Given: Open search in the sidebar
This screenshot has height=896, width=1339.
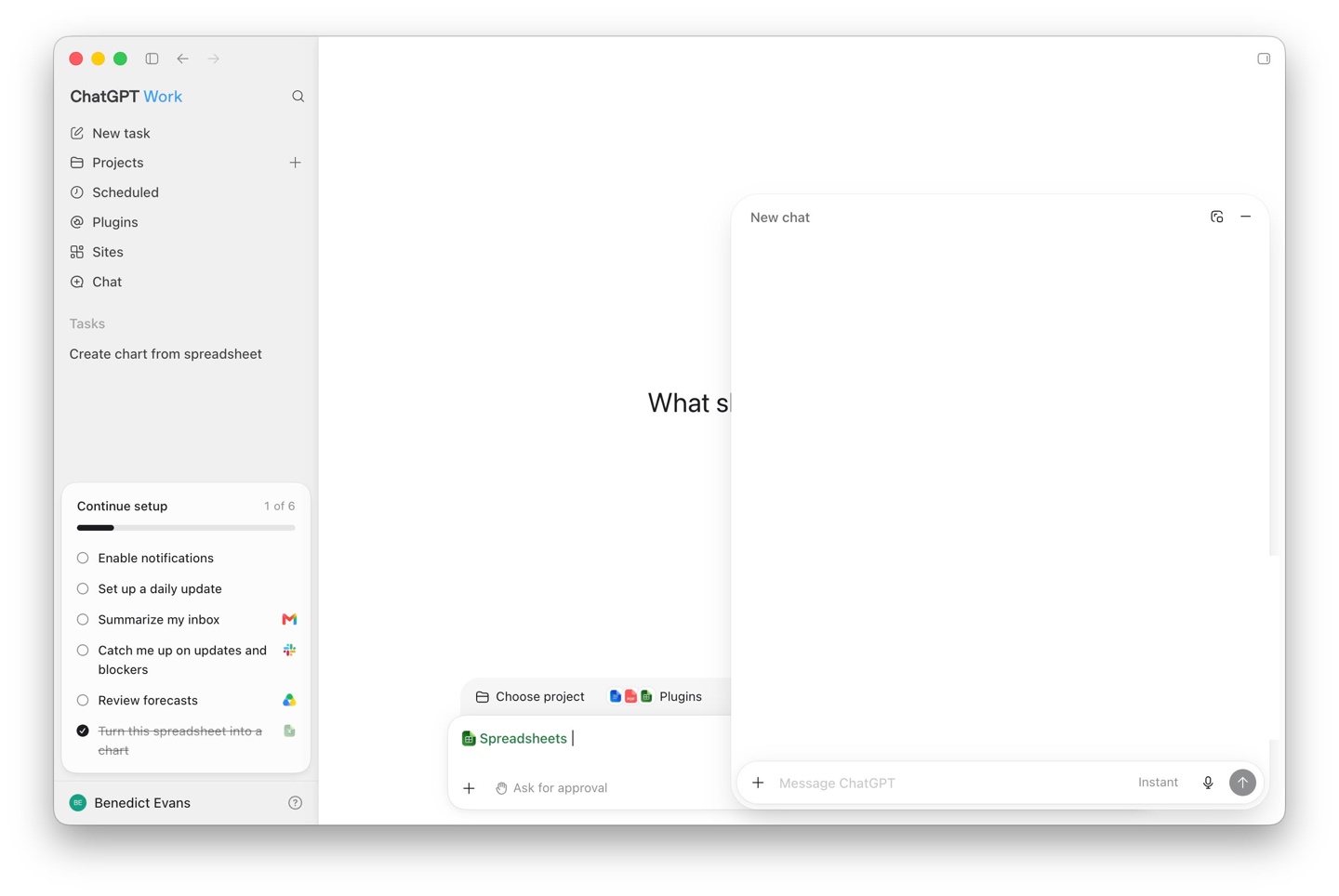Looking at the screenshot, I should [x=298, y=97].
